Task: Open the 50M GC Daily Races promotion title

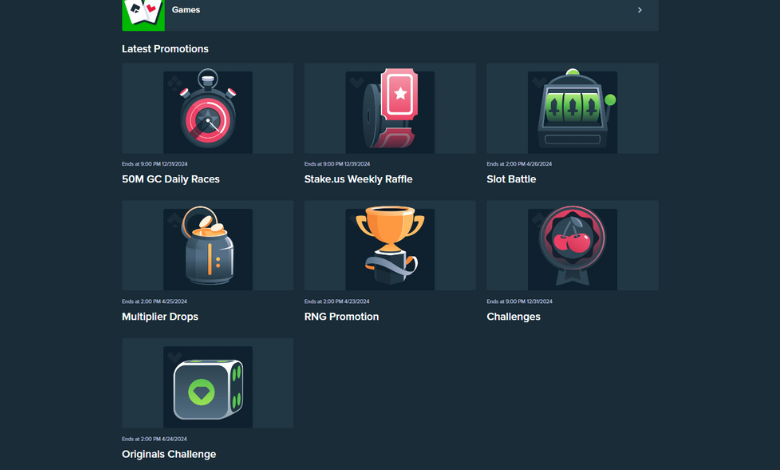Action: pos(171,179)
